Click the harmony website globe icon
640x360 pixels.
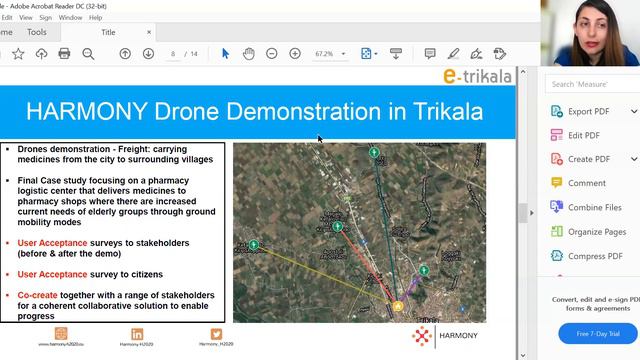[x=61, y=333]
